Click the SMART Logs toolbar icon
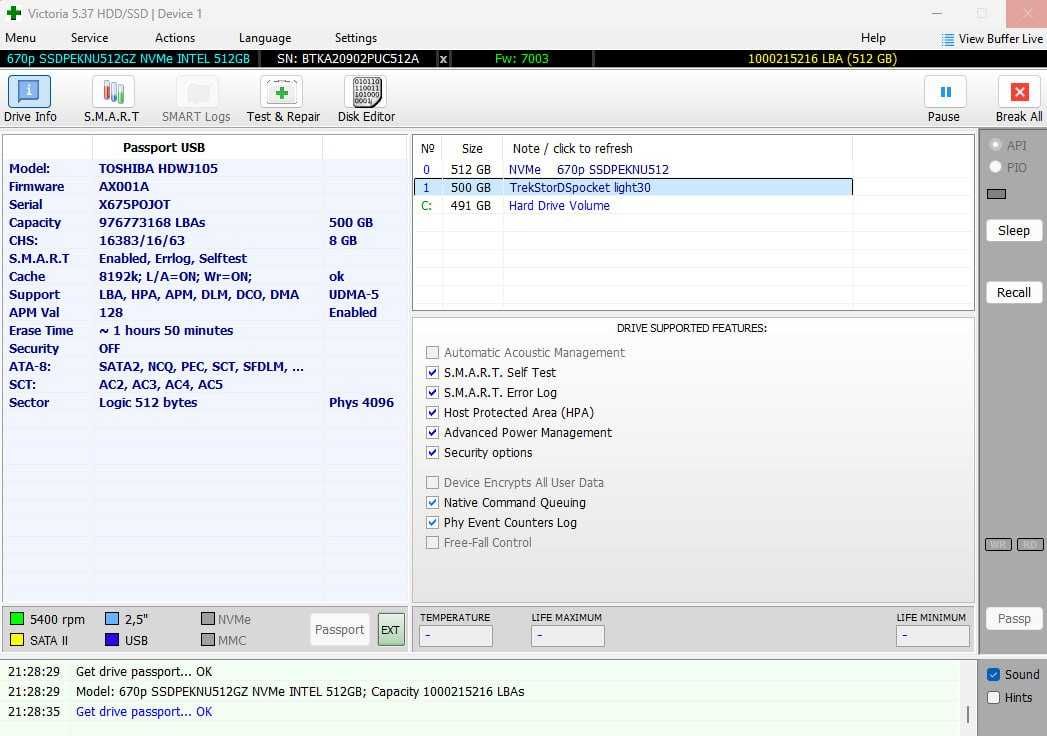Image resolution: width=1047 pixels, height=736 pixels. 197,91
